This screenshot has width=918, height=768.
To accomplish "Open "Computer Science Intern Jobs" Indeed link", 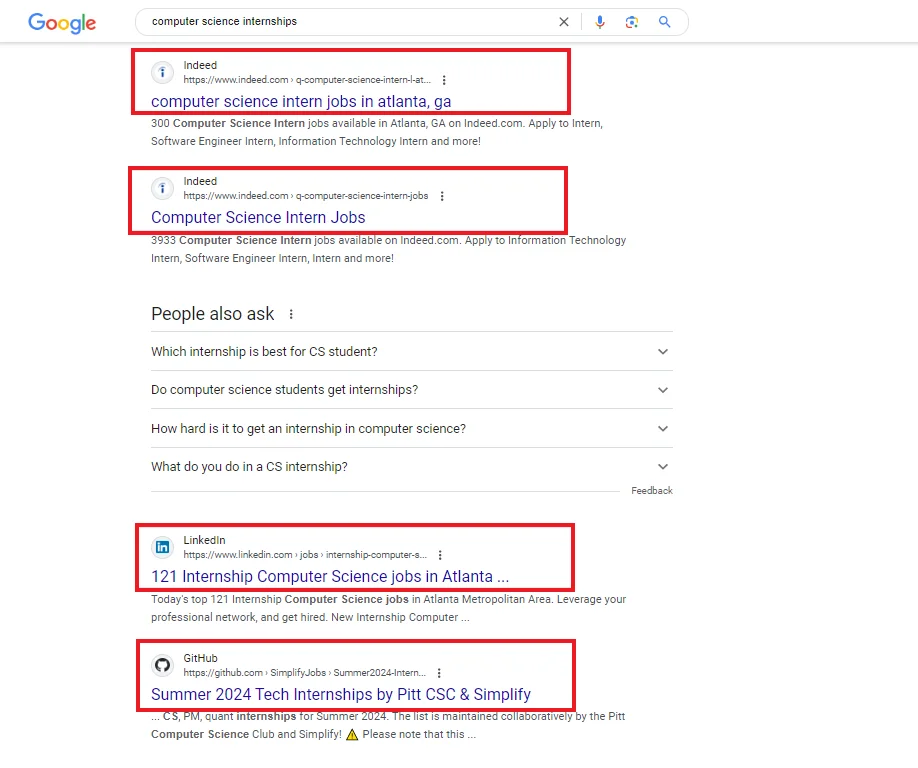I will tap(258, 218).
